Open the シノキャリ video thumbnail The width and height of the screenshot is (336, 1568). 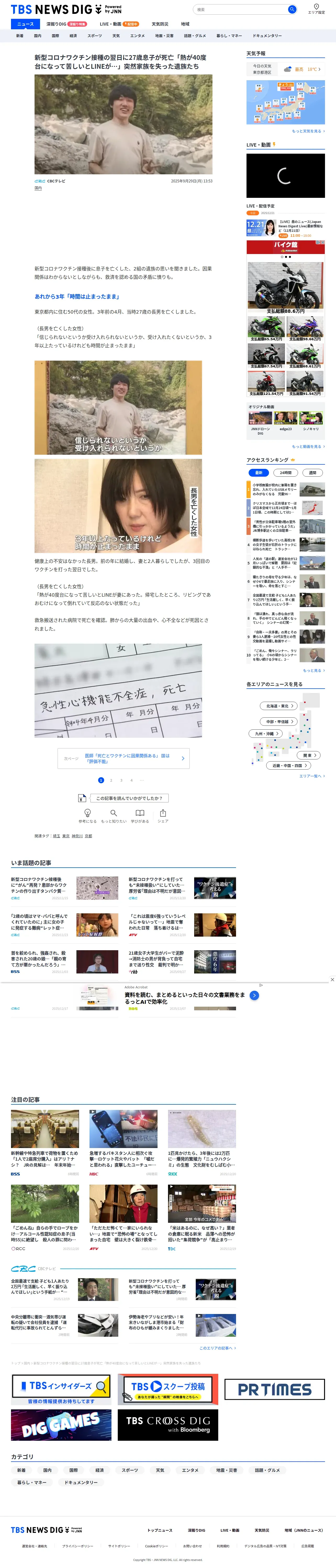[x=310, y=418]
